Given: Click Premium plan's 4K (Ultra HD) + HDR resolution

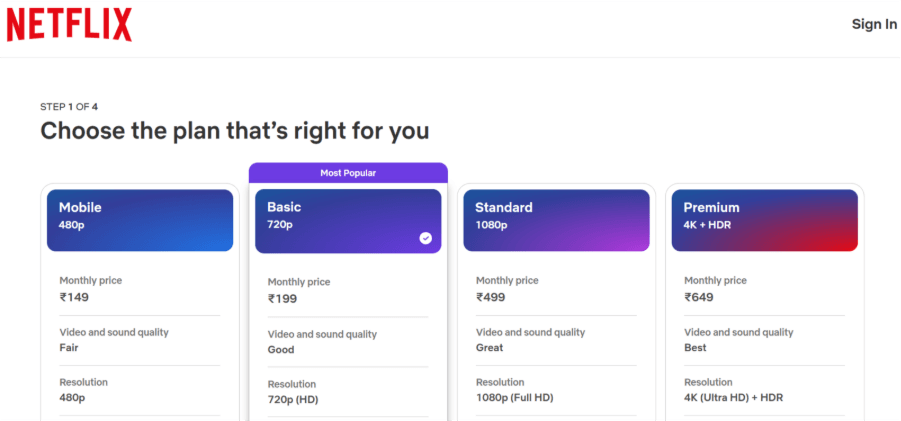Looking at the screenshot, I should pos(734,398).
